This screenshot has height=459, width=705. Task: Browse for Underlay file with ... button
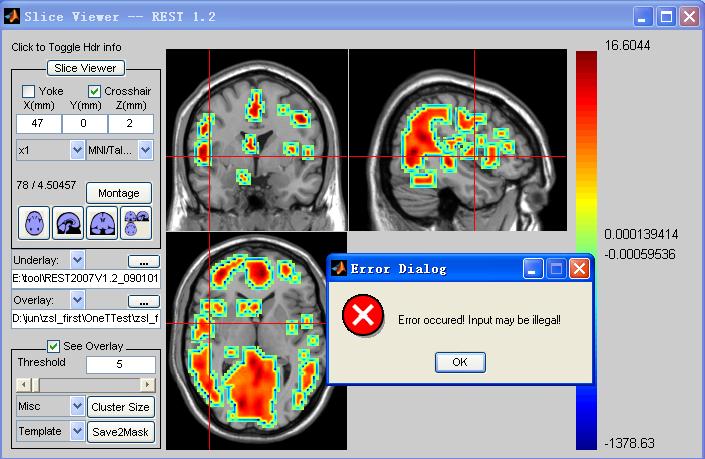pos(144,261)
